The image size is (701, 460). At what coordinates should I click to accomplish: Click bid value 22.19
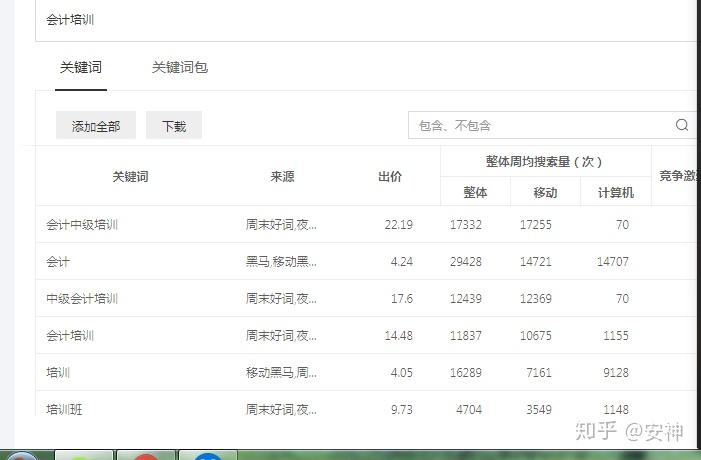point(399,224)
